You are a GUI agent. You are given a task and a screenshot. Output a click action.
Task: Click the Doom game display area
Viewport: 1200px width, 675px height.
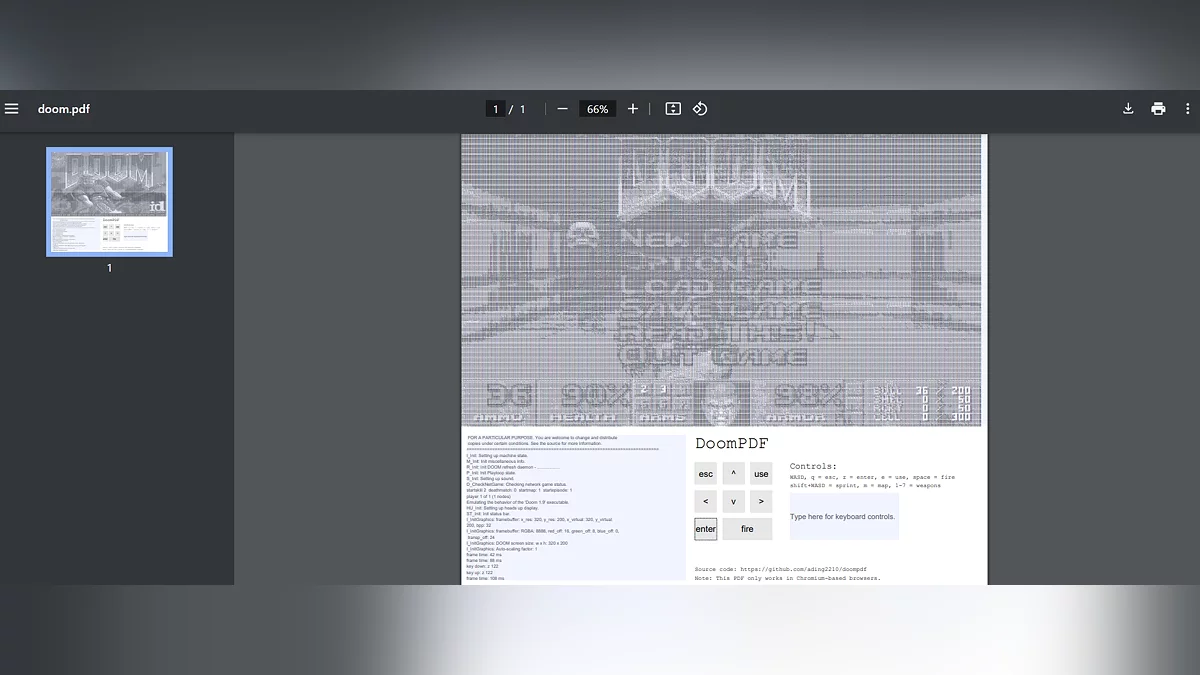721,280
